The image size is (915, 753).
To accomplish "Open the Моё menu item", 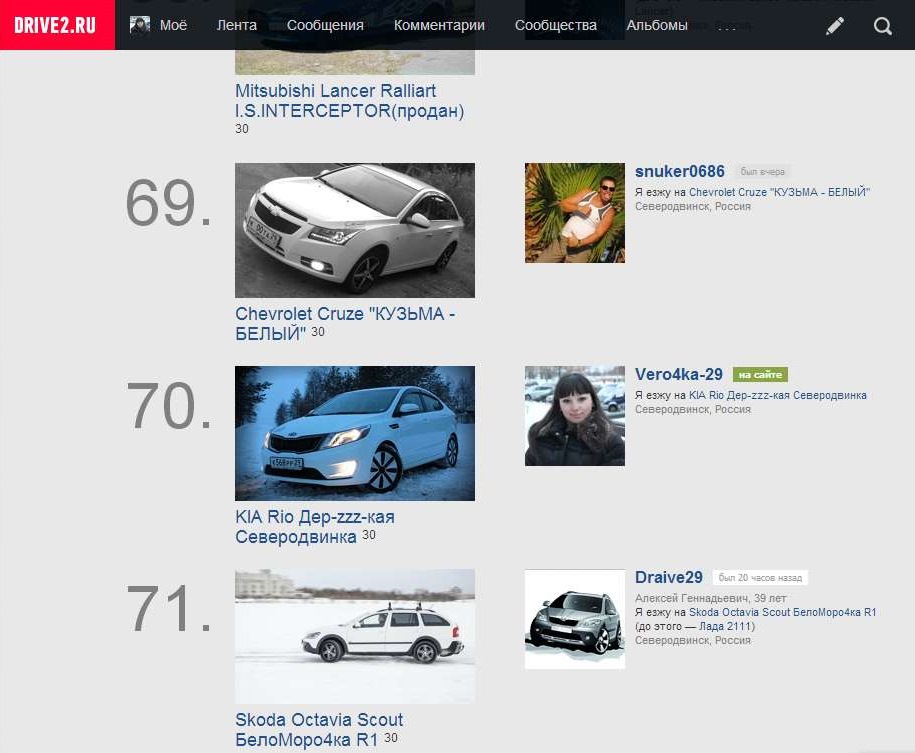I will click(173, 25).
